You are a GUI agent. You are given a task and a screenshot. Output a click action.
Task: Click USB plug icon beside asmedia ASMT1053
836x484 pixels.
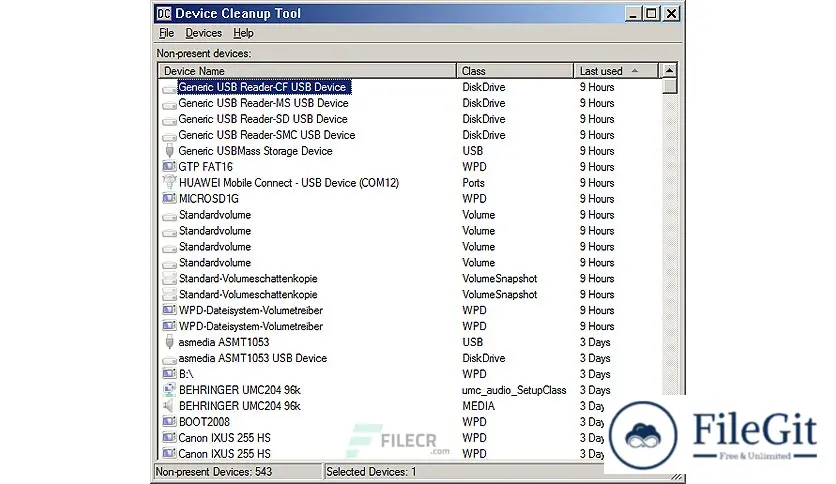pyautogui.click(x=170, y=342)
